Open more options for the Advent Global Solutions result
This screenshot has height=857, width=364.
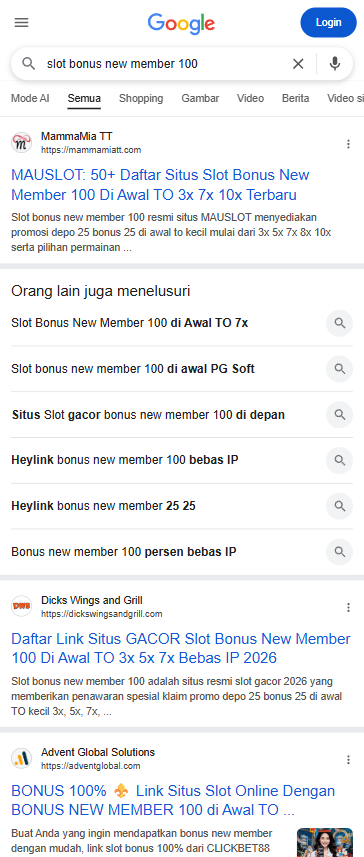348,759
